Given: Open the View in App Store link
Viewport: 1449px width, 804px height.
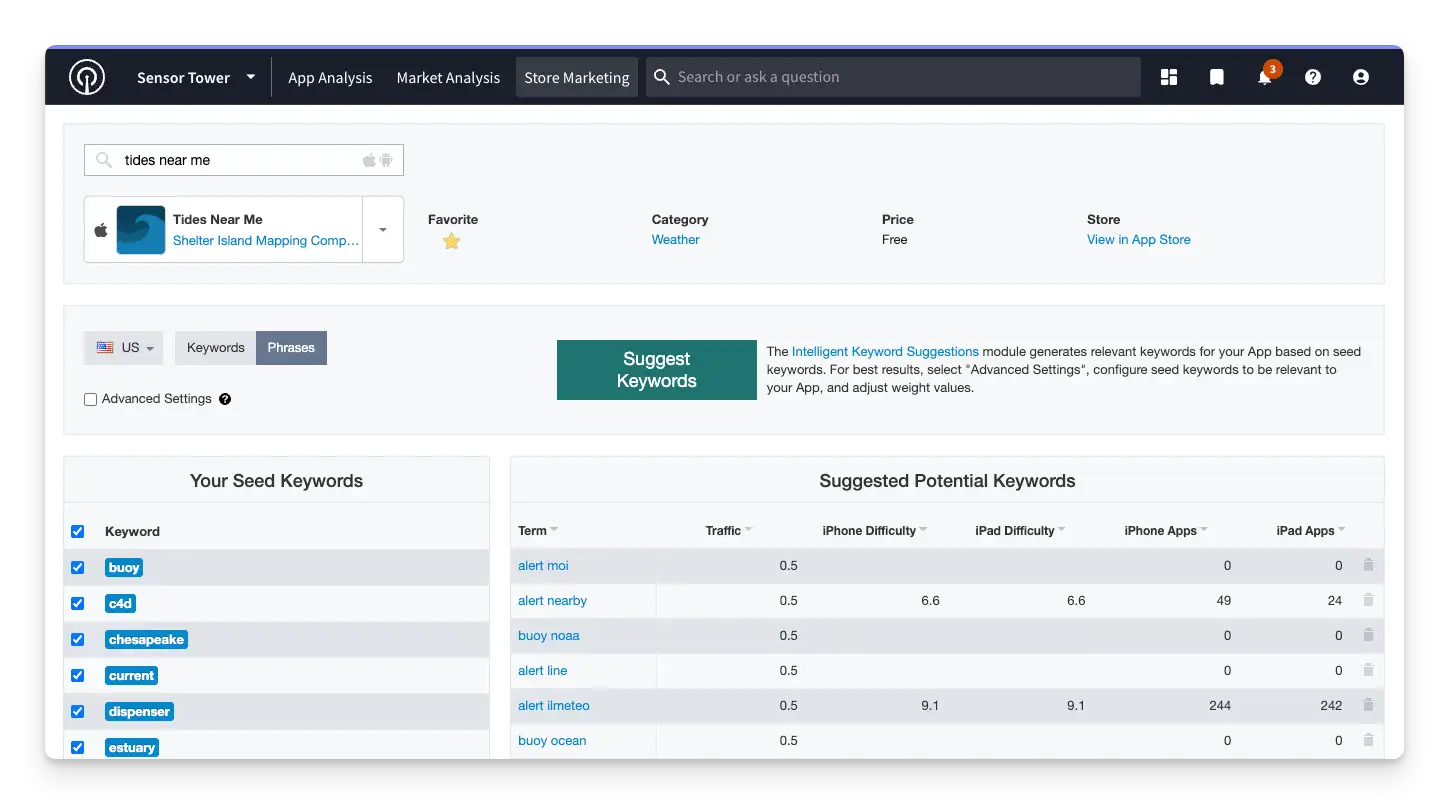Looking at the screenshot, I should pyautogui.click(x=1139, y=240).
